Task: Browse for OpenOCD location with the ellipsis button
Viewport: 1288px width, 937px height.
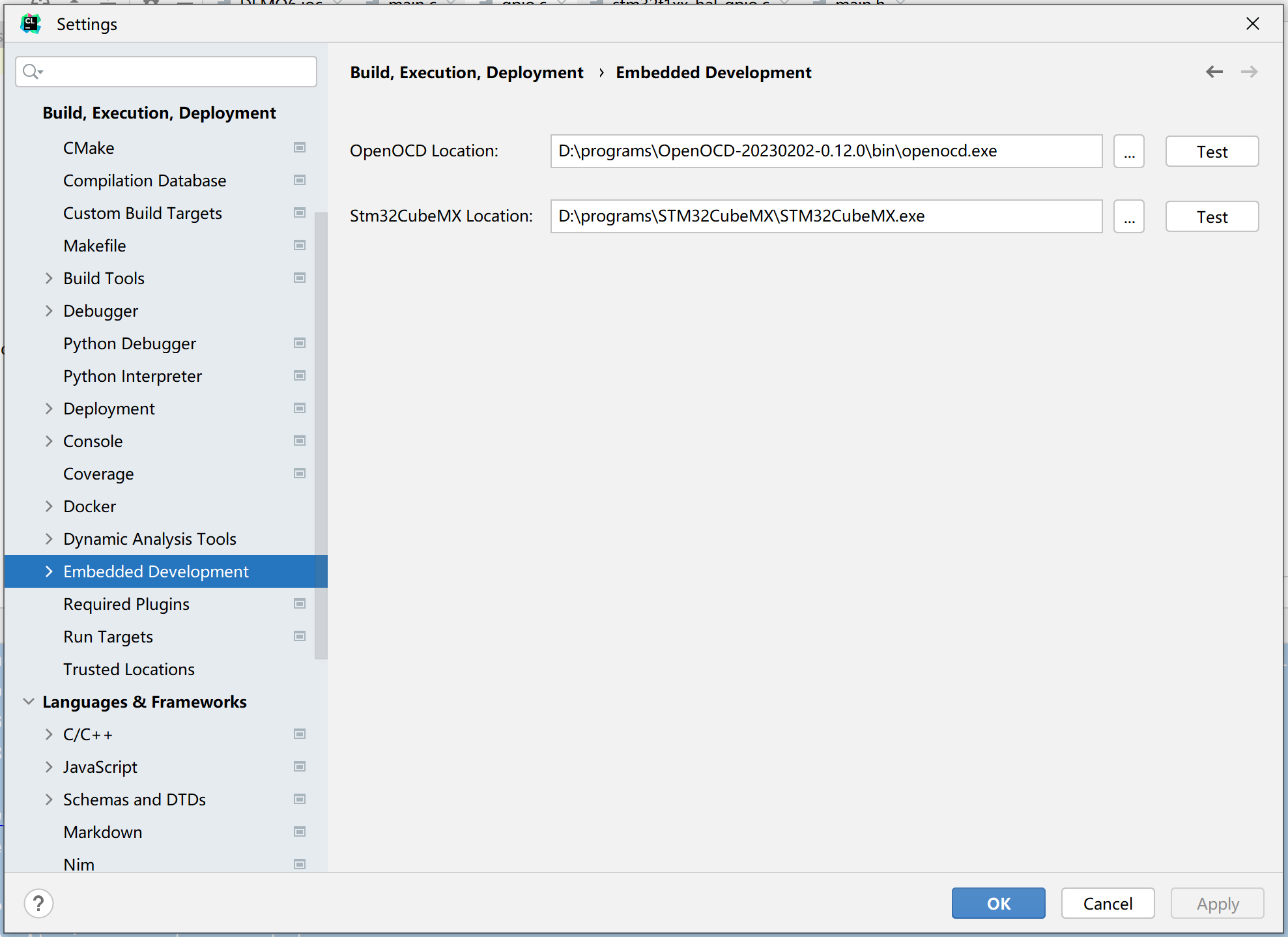Action: 1128,152
